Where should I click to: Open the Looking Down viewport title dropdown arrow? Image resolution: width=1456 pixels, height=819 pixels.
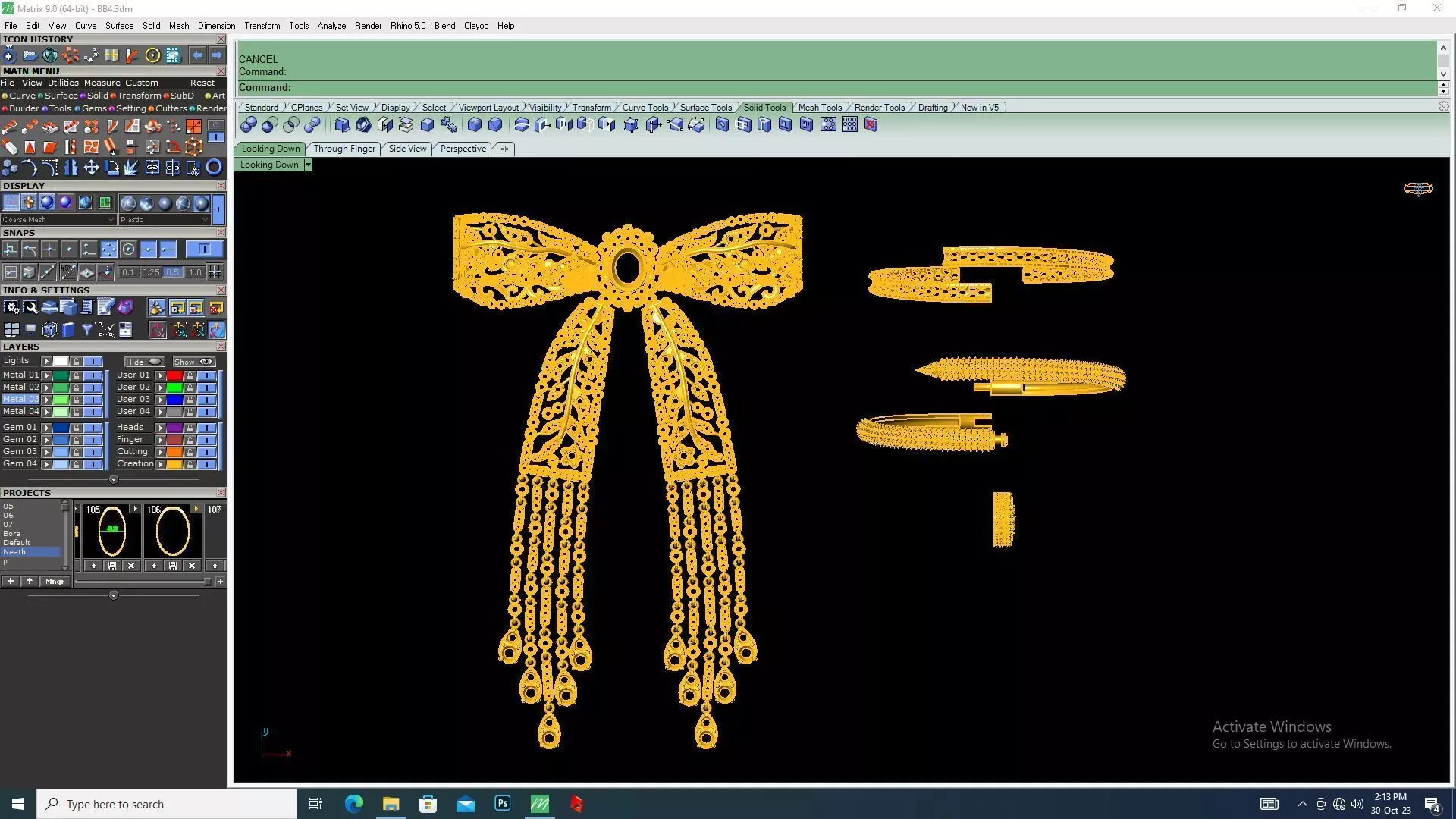click(x=308, y=165)
